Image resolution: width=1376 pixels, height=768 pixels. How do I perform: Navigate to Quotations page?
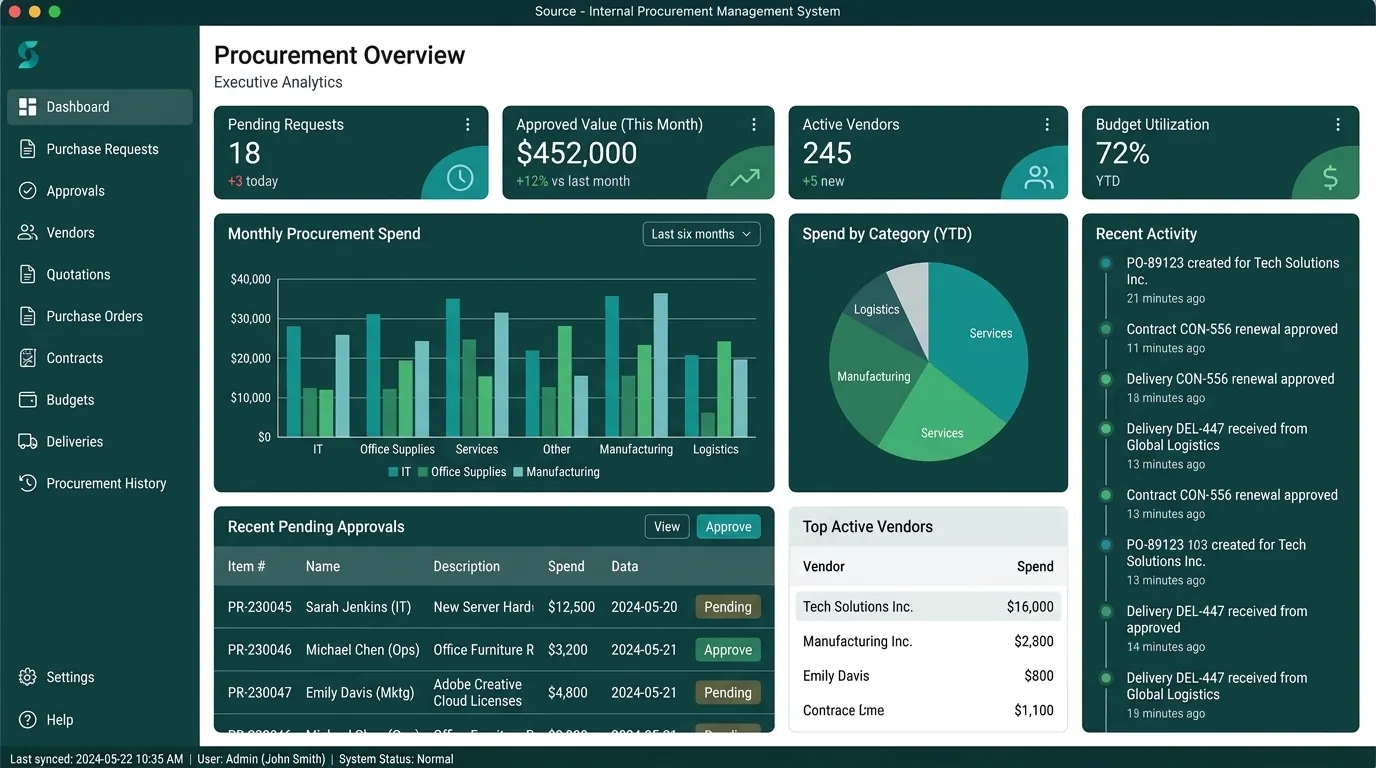click(100, 274)
